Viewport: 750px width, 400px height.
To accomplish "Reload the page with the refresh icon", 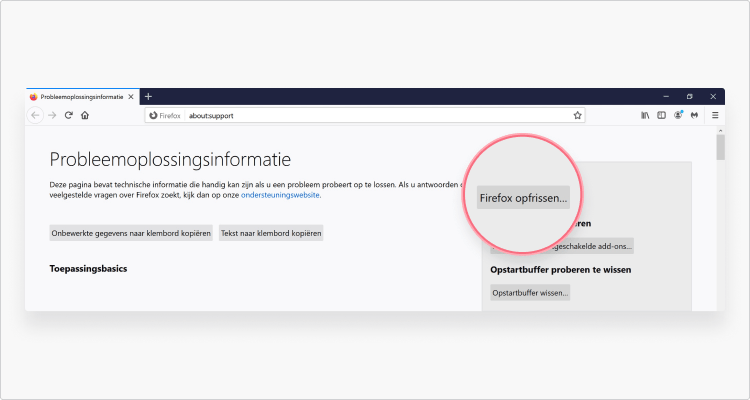I will click(x=68, y=115).
